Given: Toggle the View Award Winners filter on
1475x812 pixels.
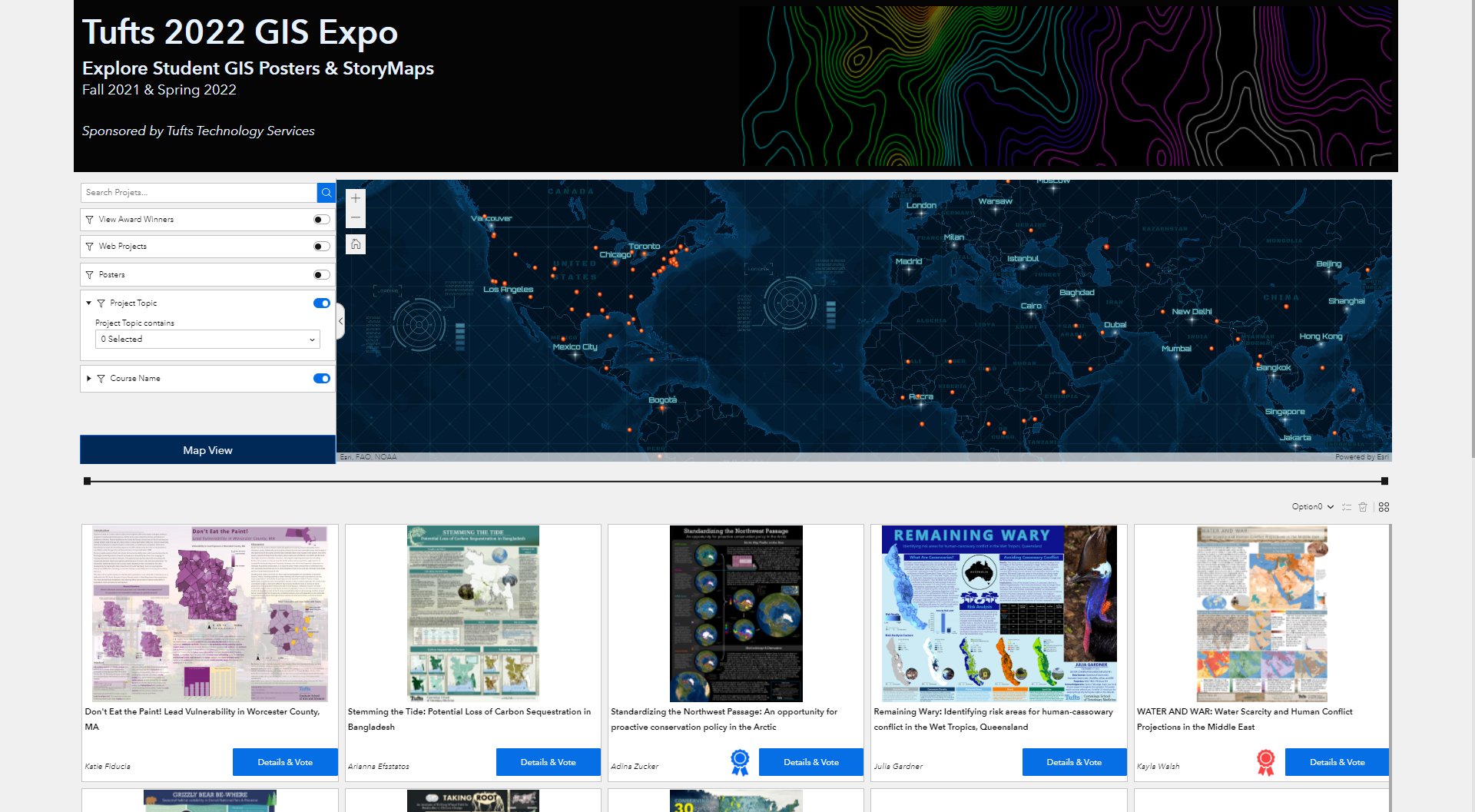Looking at the screenshot, I should [x=322, y=220].
